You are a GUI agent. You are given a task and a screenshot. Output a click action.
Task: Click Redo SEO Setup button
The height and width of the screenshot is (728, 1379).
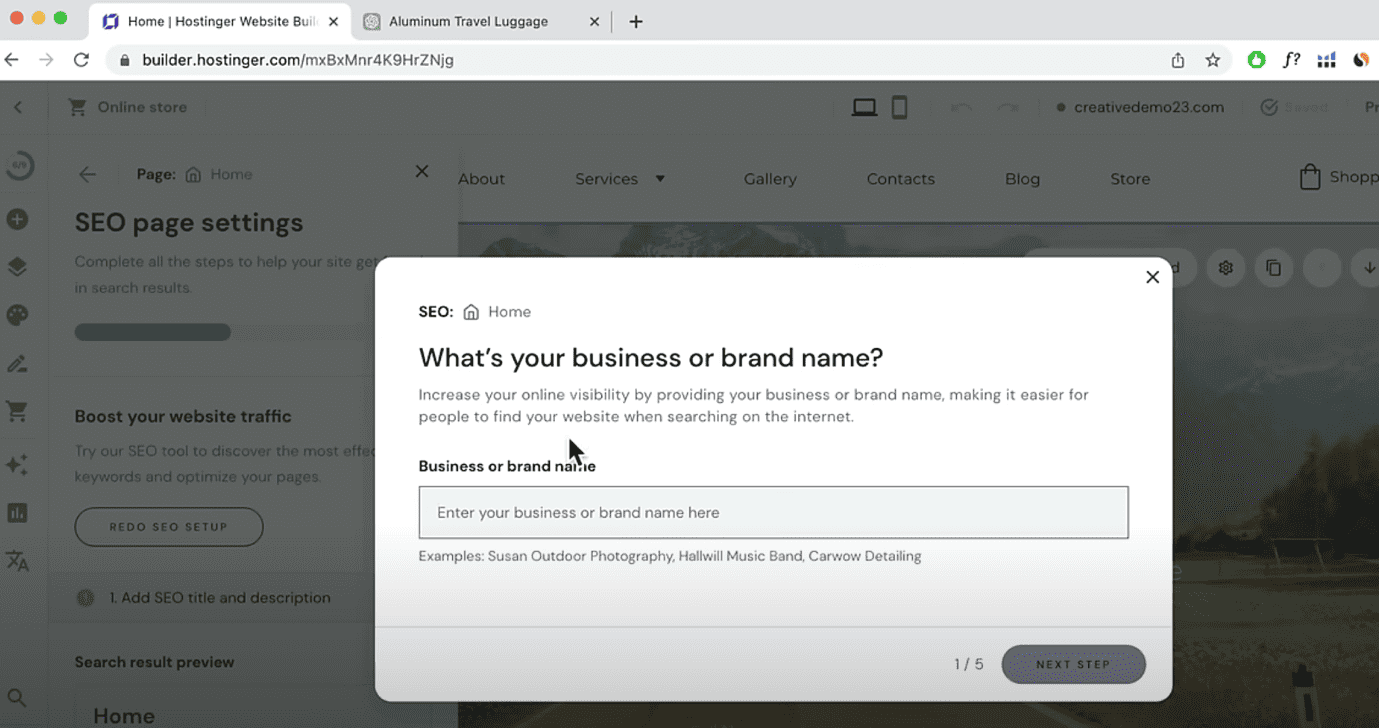pos(169,527)
